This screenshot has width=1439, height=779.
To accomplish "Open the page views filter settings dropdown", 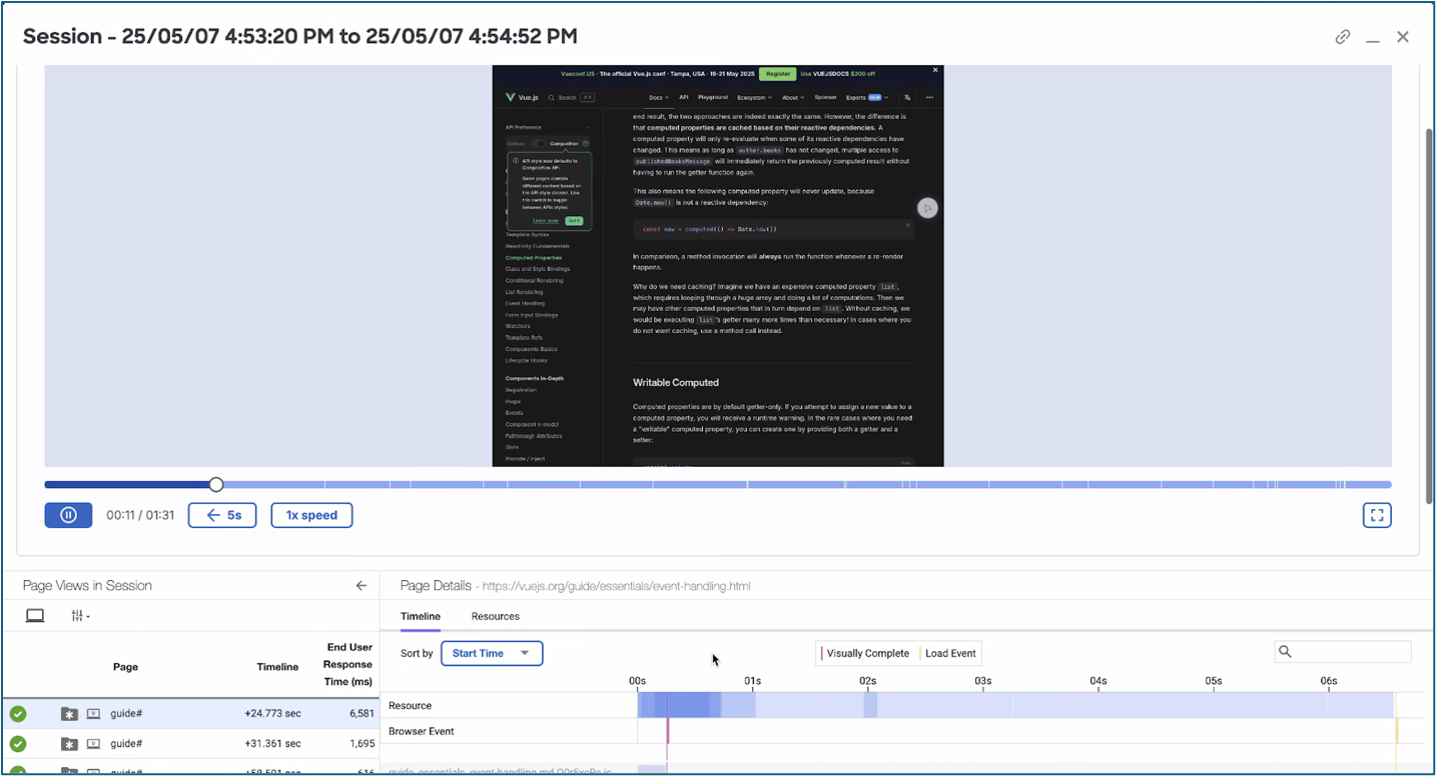I will (81, 616).
